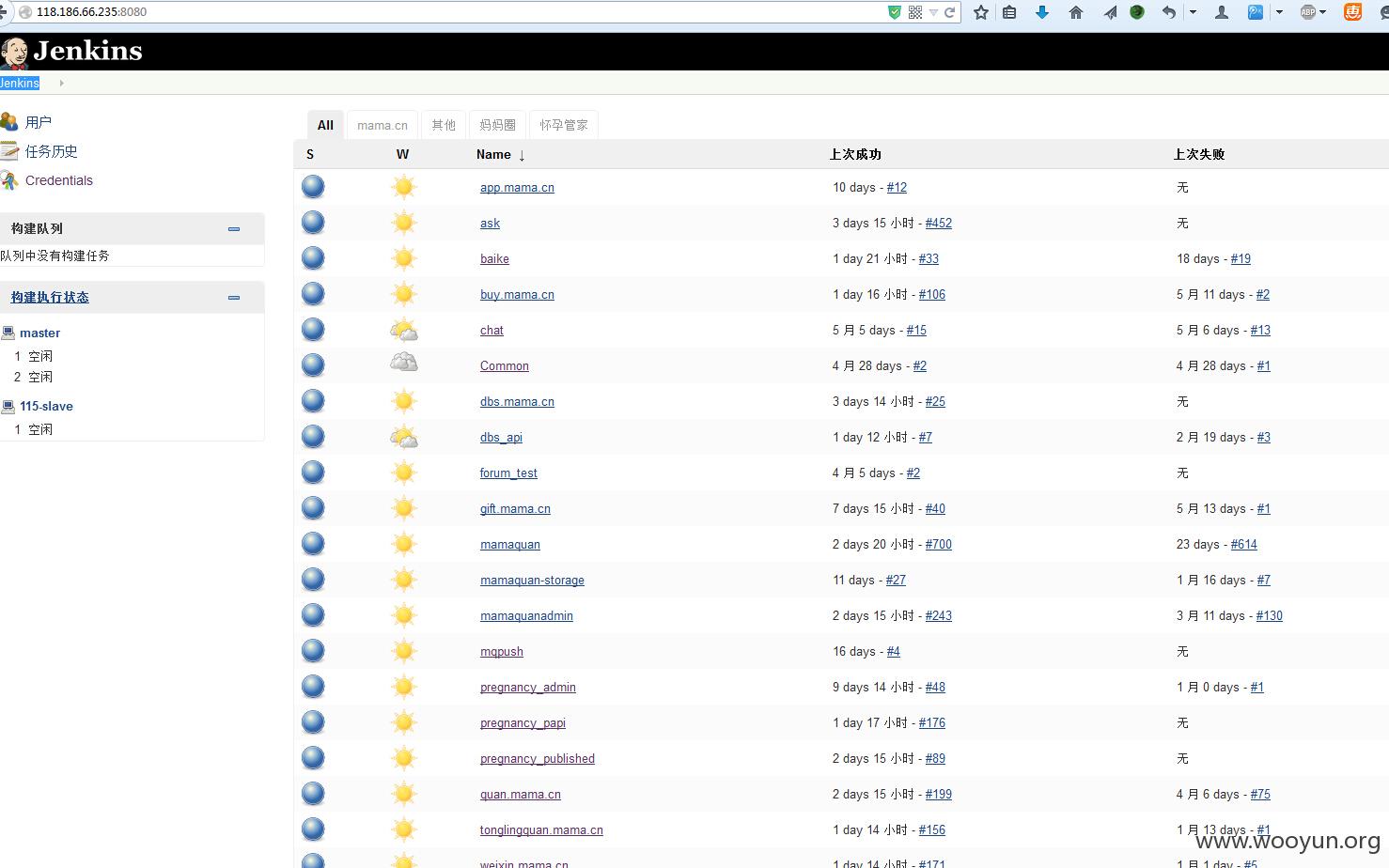The image size is (1389, 868).
Task: Open build #452 of ask
Action: click(939, 224)
